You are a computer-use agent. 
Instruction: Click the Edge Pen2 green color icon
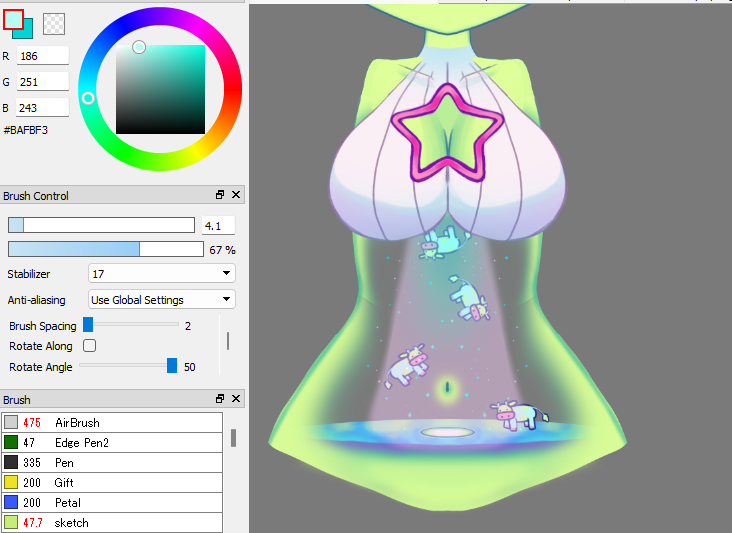pyautogui.click(x=11, y=442)
